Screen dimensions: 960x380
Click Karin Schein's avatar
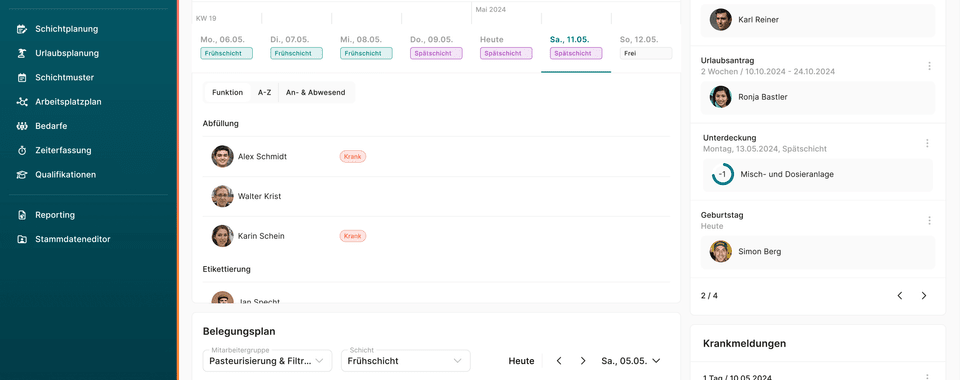pos(222,236)
